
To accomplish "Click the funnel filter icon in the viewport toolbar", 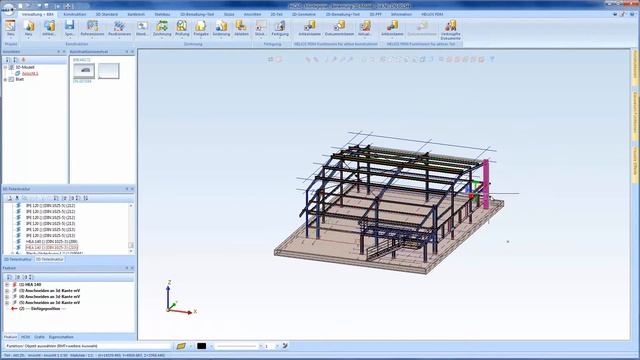I will pos(492,60).
